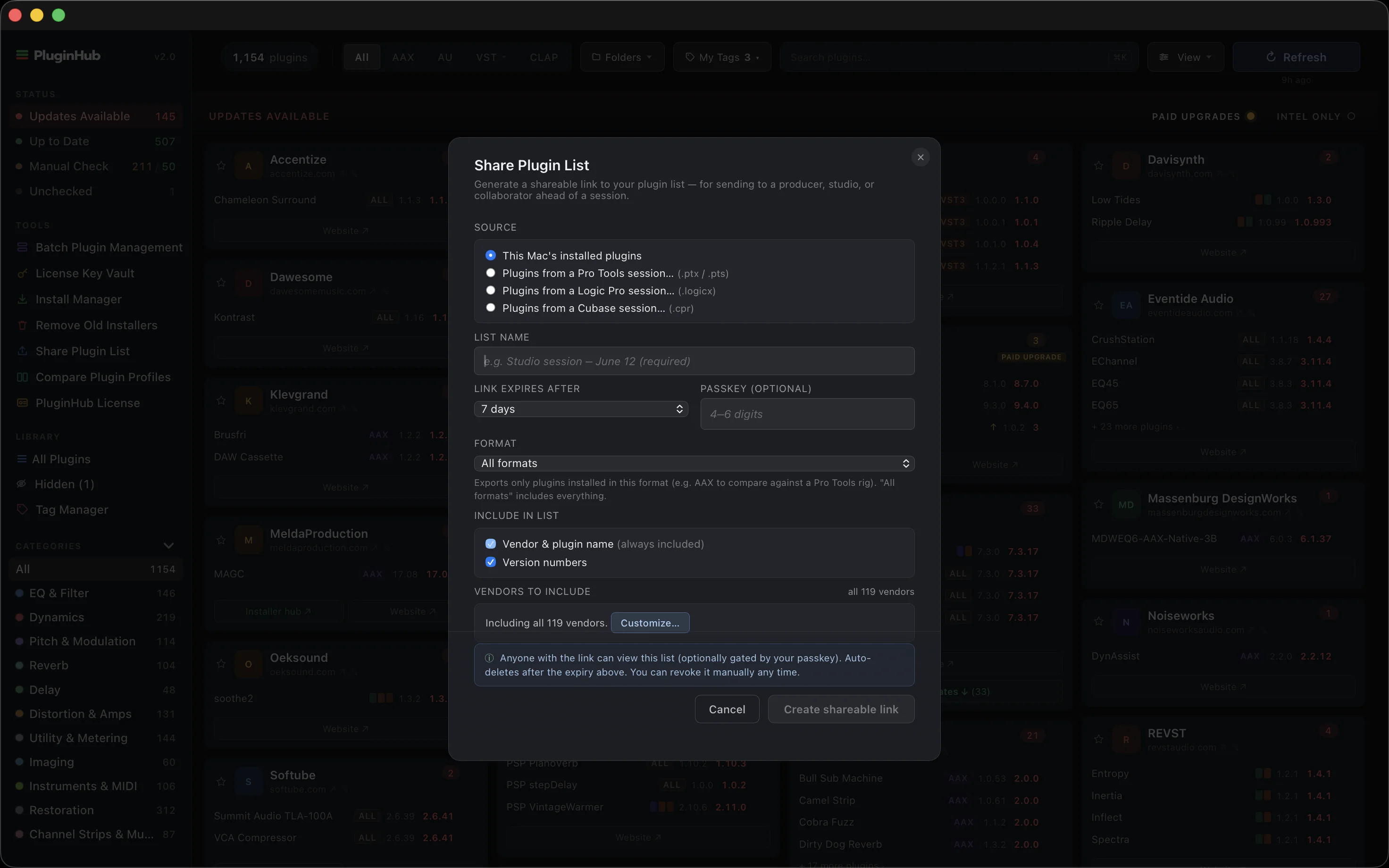The image size is (1389, 868).
Task: Filter by Dynamics category
Action: [96, 617]
